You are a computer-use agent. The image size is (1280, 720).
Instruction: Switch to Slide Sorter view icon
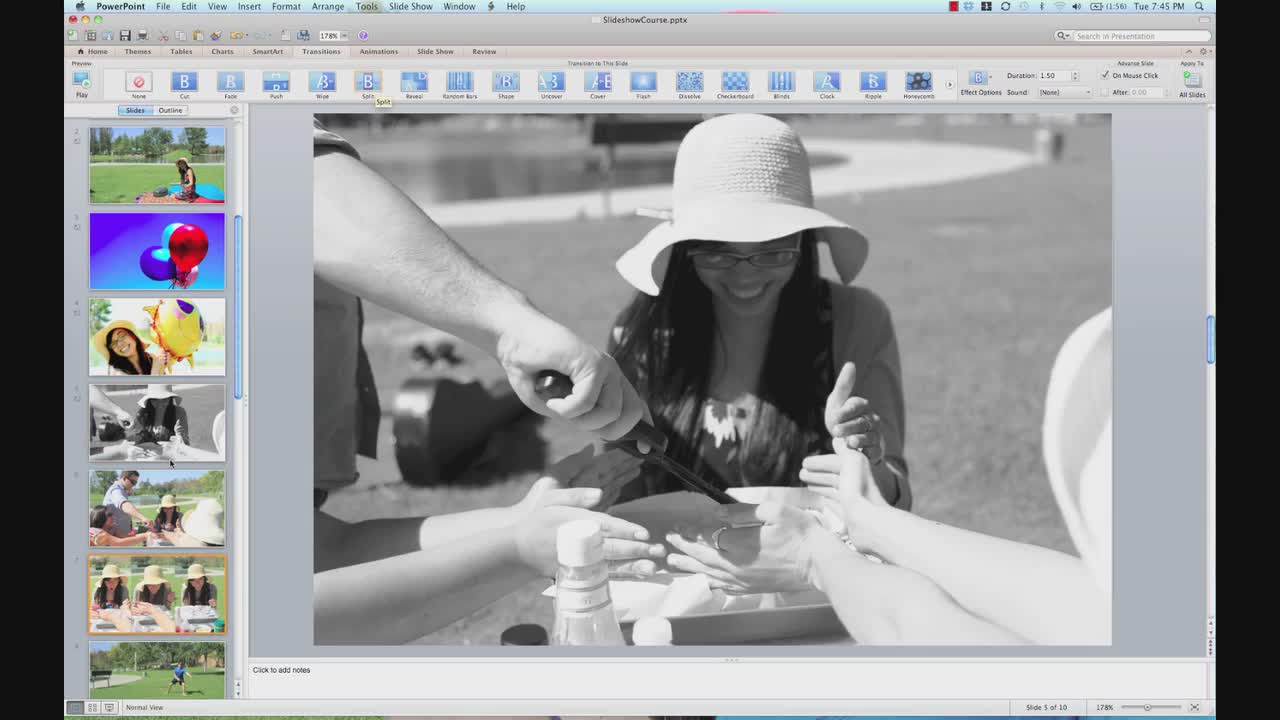coord(92,707)
